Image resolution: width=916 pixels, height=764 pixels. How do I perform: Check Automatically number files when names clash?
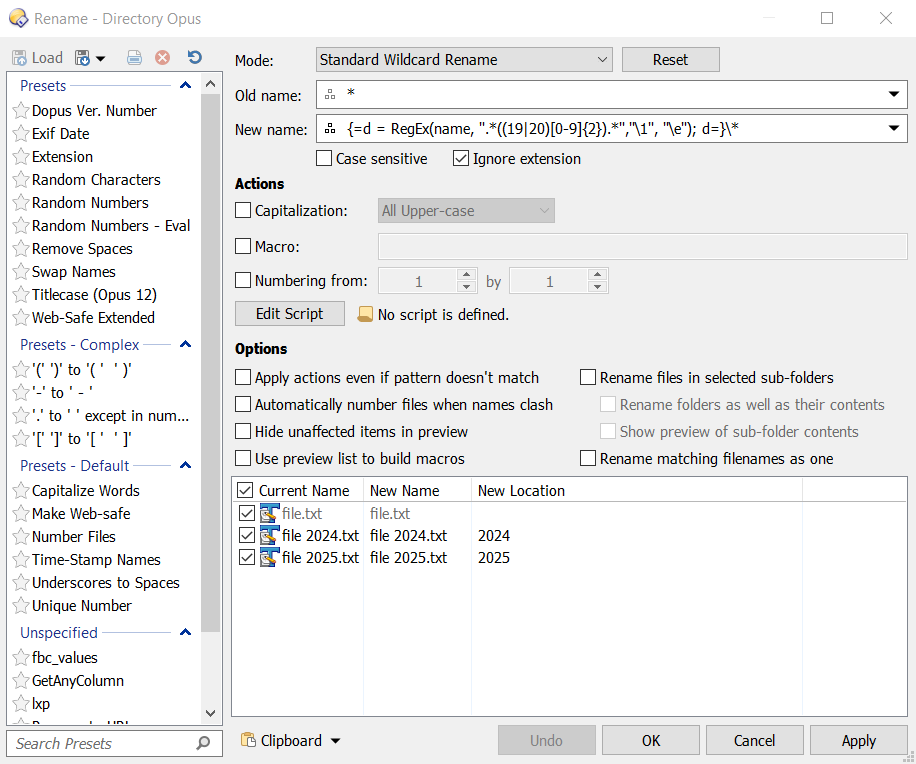click(x=243, y=404)
